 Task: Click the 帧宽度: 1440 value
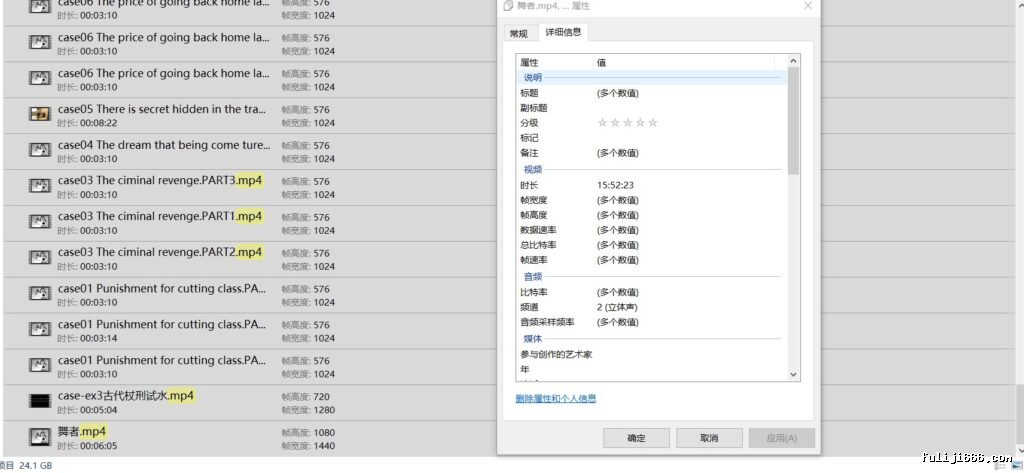324,446
